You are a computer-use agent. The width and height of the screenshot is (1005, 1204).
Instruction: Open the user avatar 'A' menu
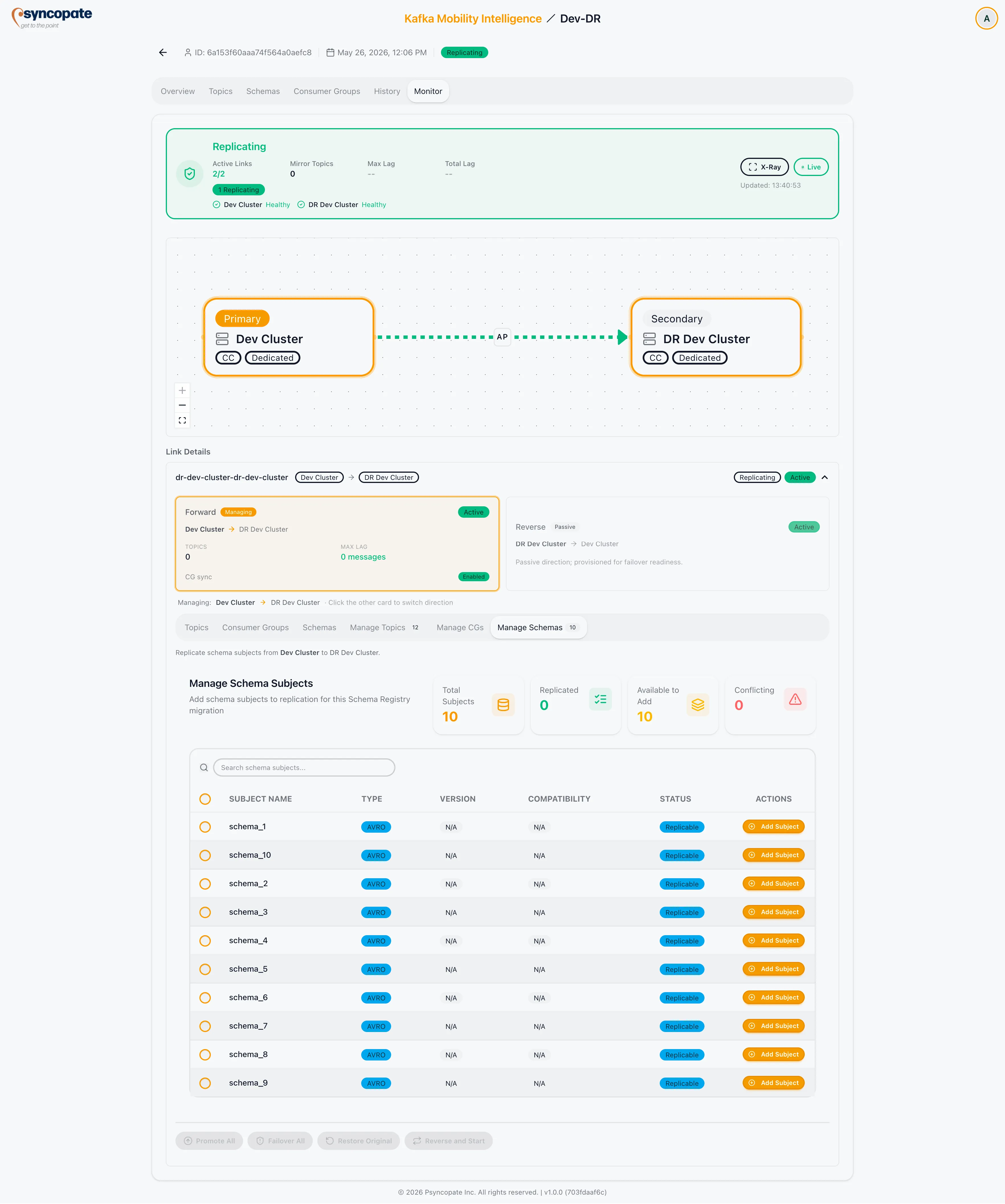pos(986,18)
